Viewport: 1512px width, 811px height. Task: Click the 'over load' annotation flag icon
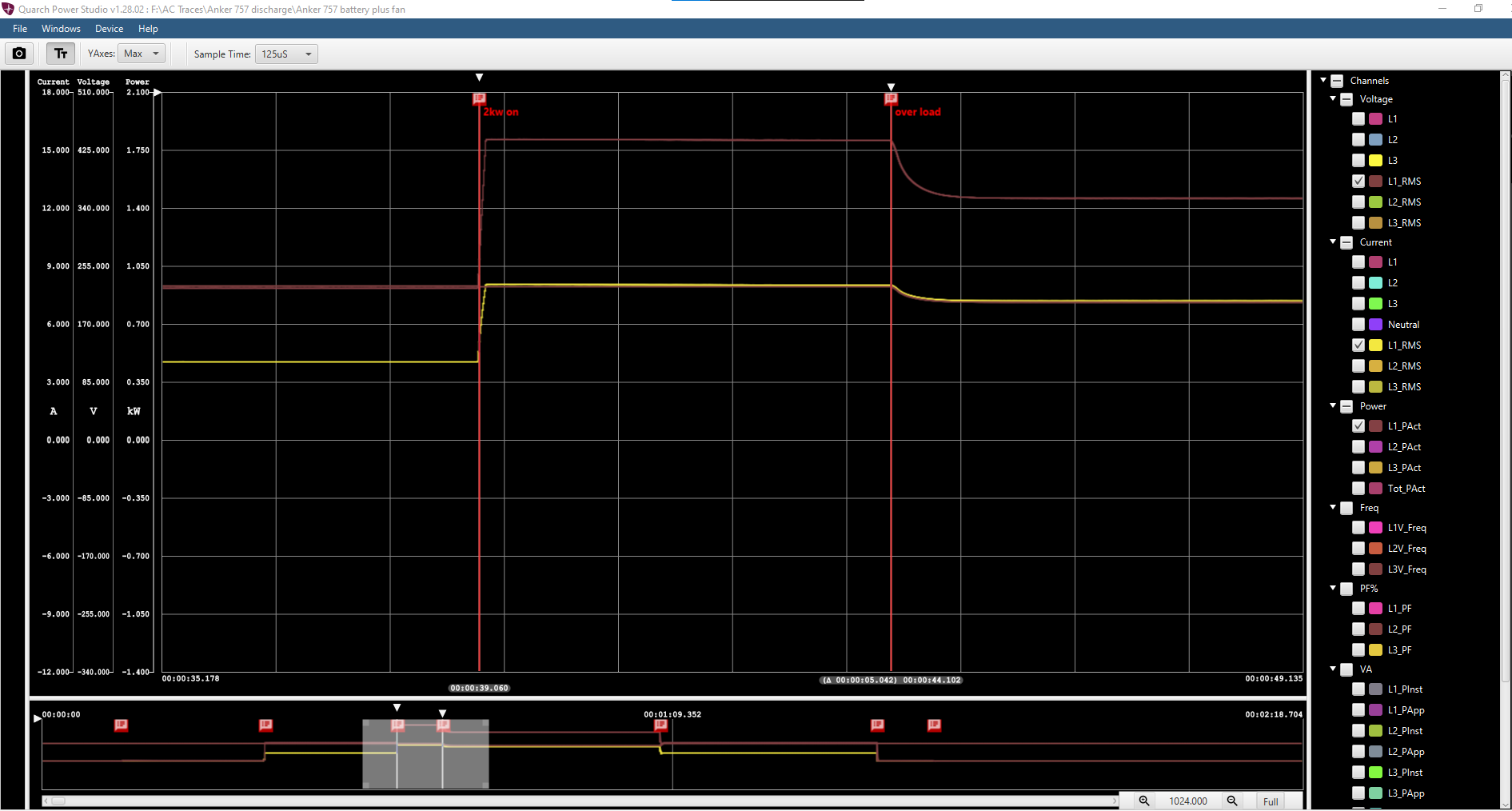click(x=891, y=98)
